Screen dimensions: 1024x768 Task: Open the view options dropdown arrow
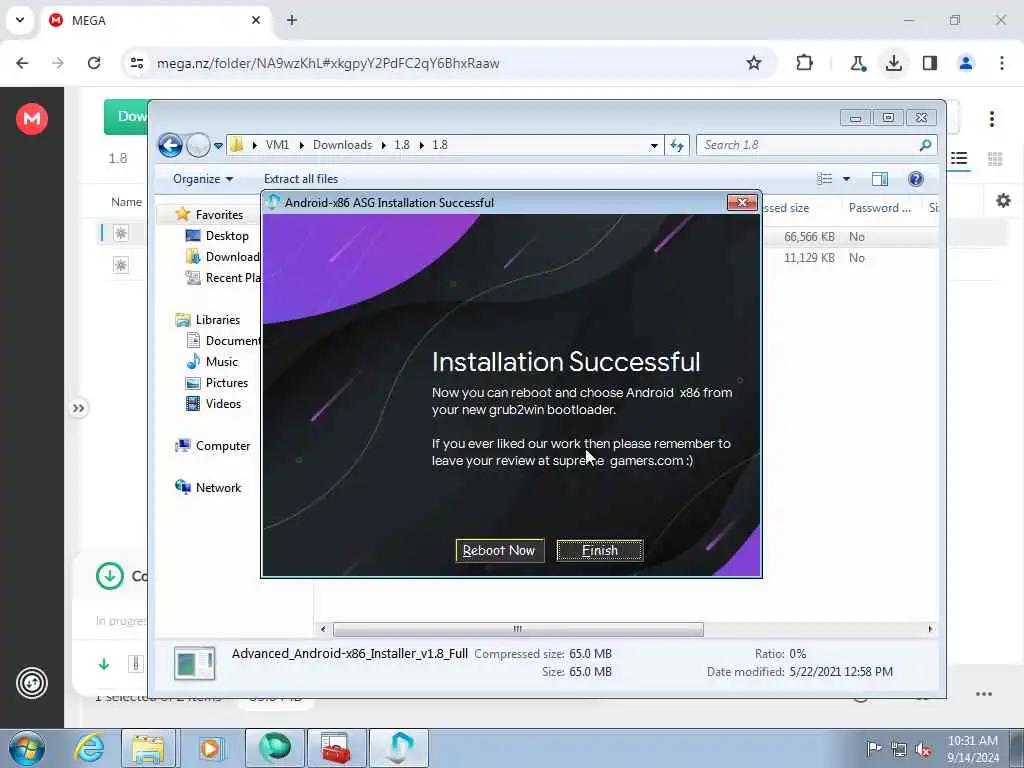point(846,179)
